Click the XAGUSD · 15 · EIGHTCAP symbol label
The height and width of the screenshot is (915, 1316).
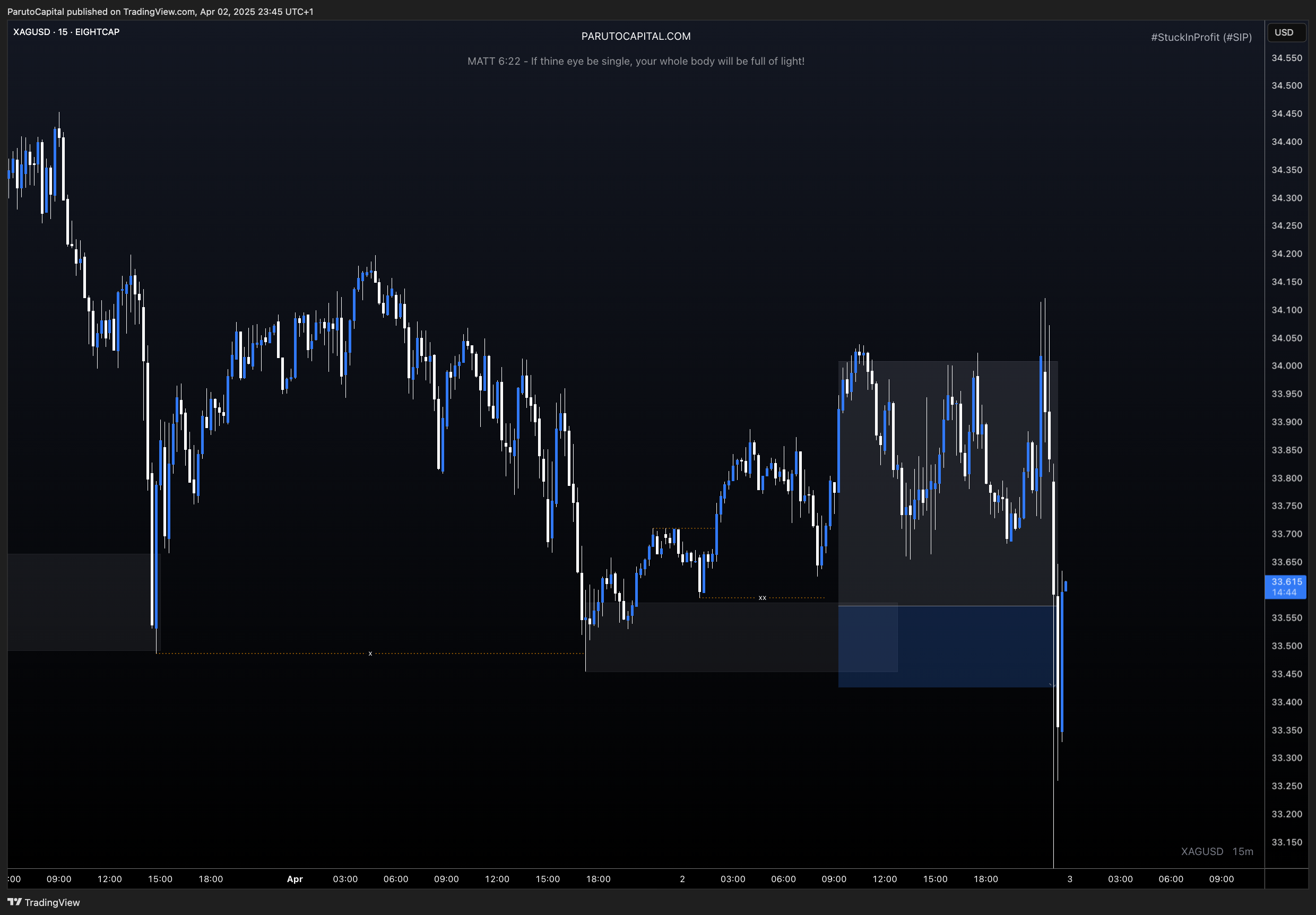click(x=66, y=32)
